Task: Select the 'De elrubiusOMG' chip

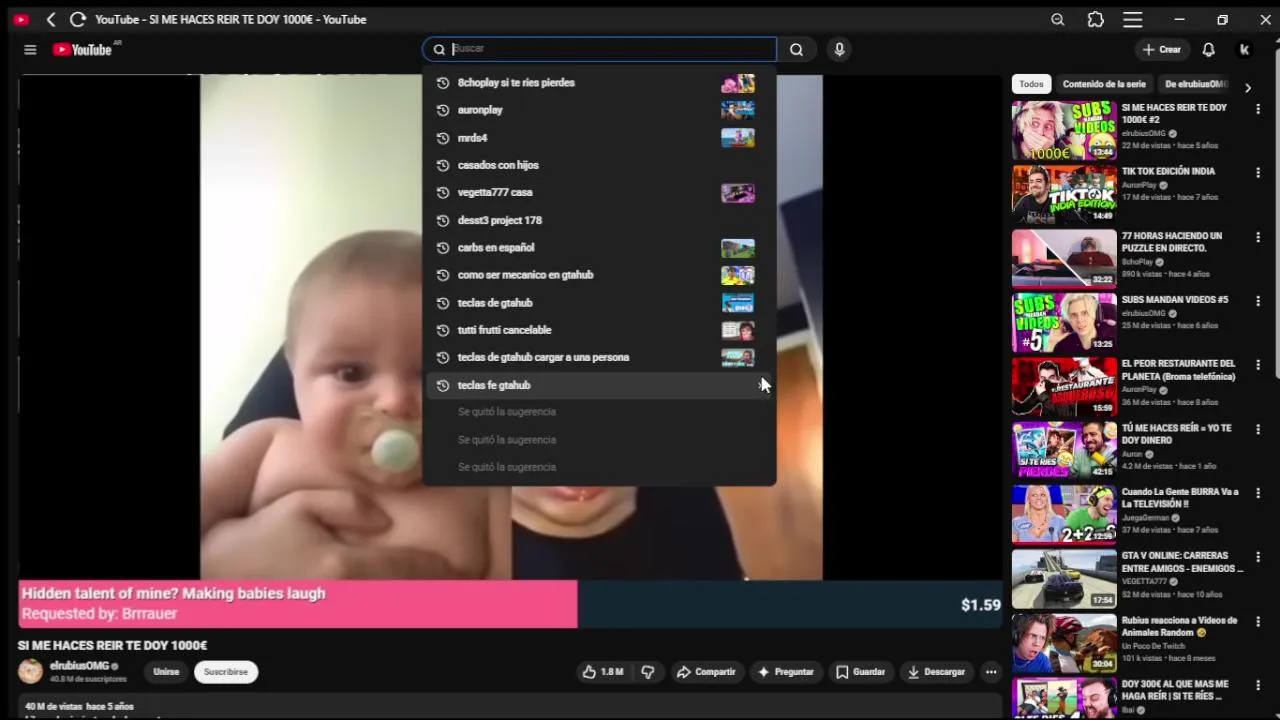Action: point(1196,84)
